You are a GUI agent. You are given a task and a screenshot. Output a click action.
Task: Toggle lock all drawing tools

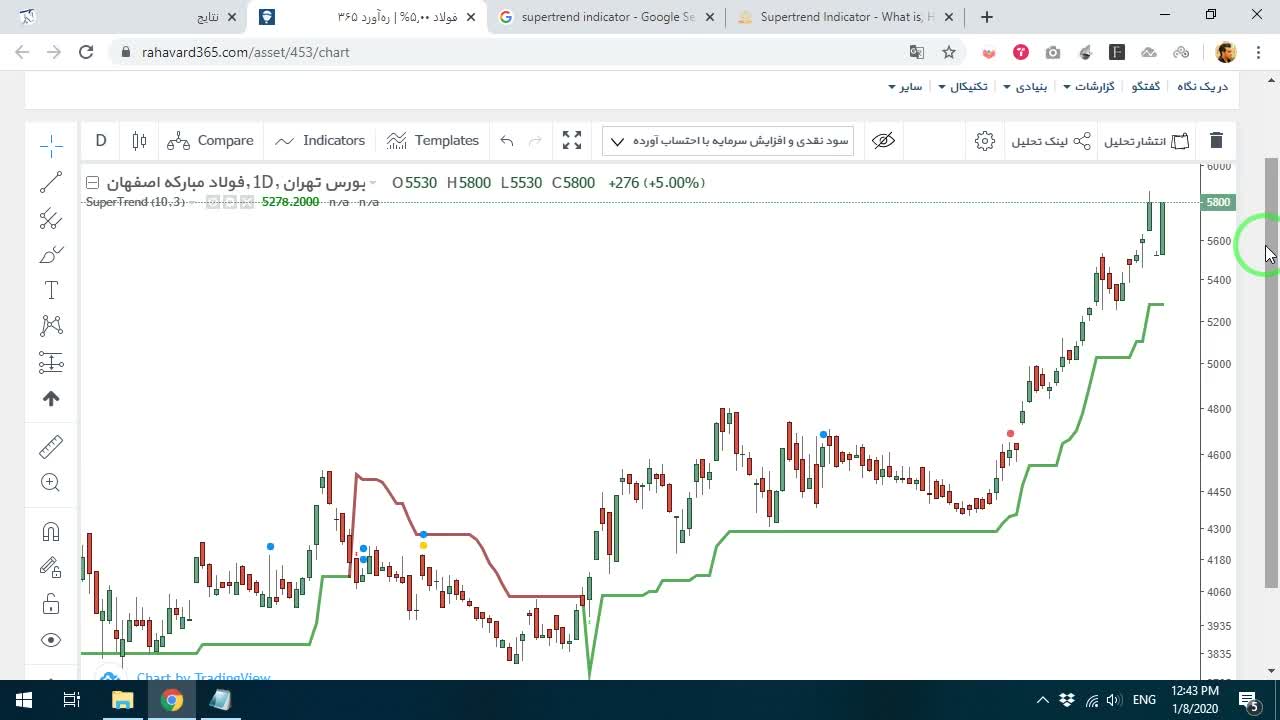51,604
